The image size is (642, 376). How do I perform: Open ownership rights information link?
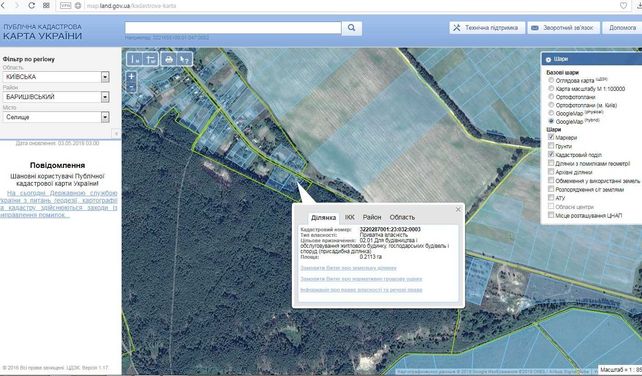361,290
